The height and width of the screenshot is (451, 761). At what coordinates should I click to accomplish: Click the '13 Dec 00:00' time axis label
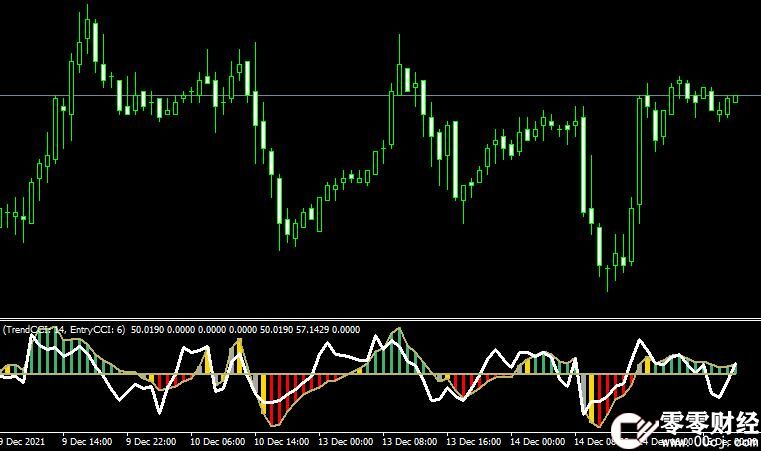coord(346,442)
